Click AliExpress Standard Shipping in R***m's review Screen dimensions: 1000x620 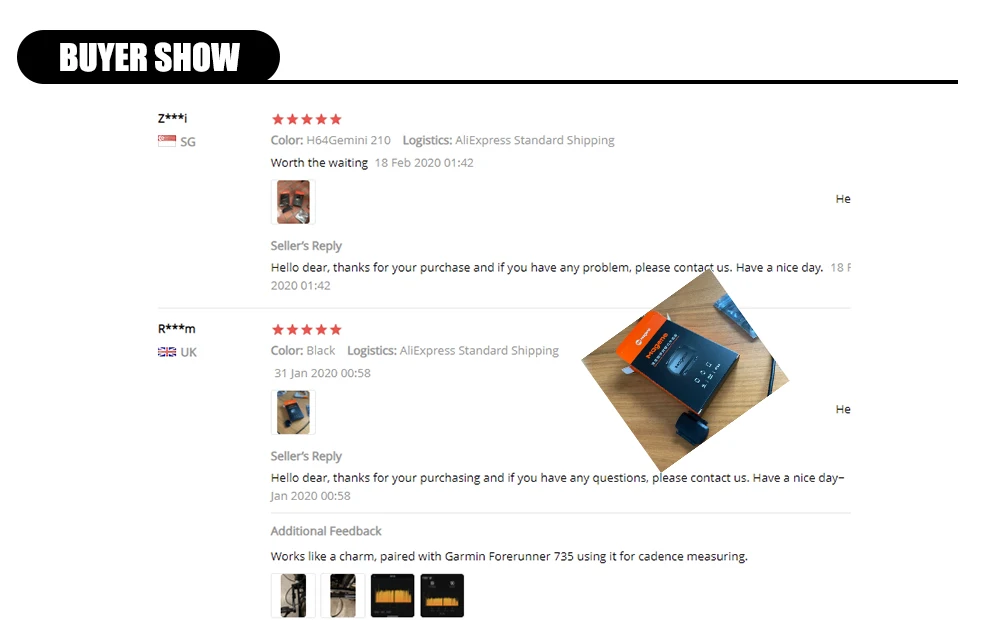479,351
